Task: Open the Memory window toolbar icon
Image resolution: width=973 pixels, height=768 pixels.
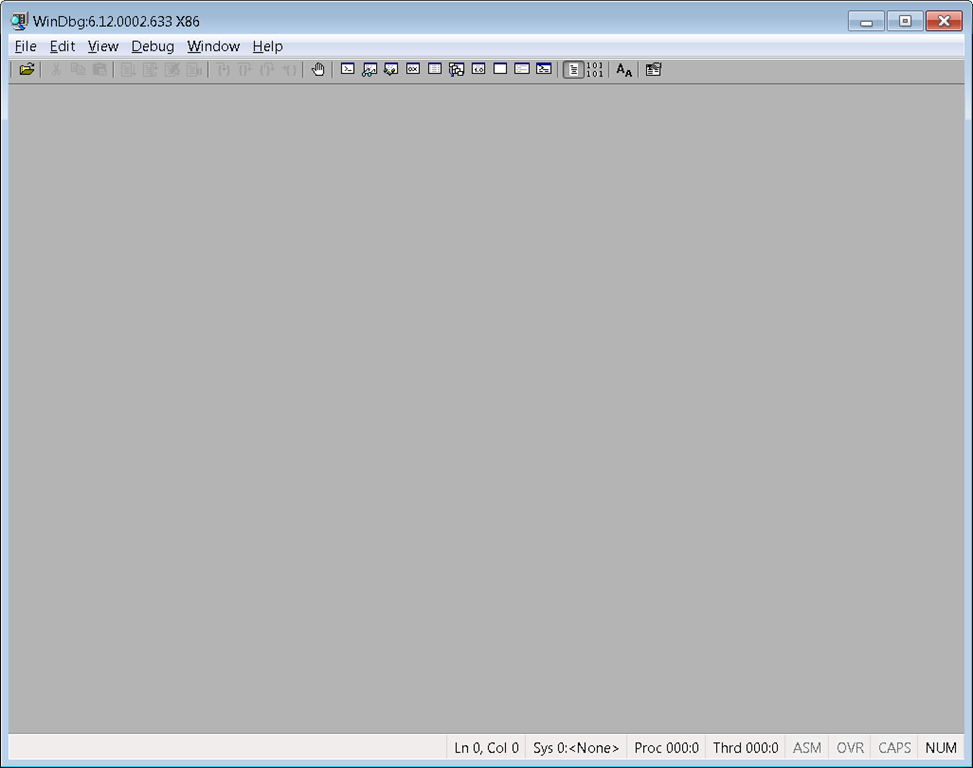Action: pos(435,70)
